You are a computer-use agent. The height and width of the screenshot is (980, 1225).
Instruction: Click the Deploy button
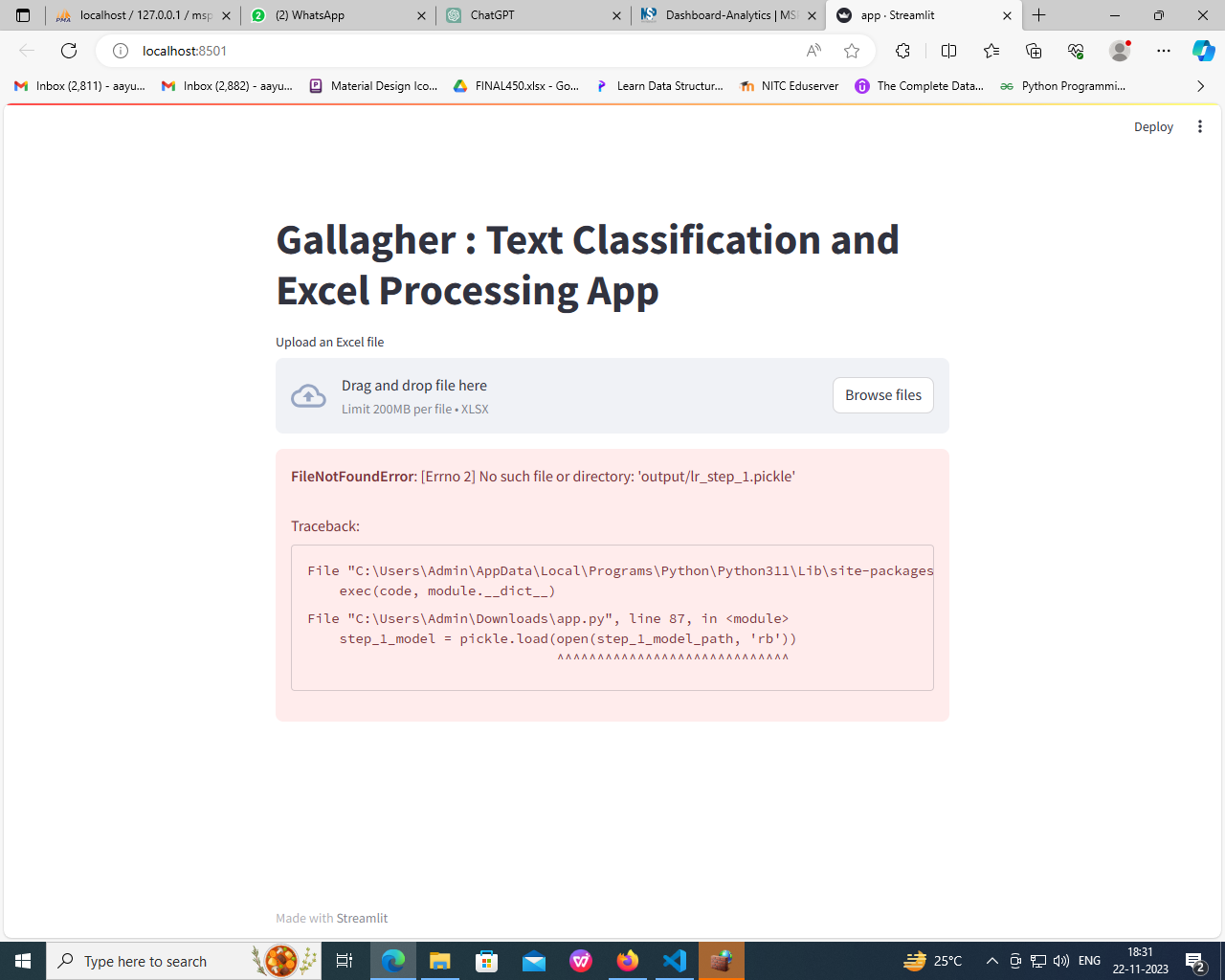click(x=1152, y=126)
